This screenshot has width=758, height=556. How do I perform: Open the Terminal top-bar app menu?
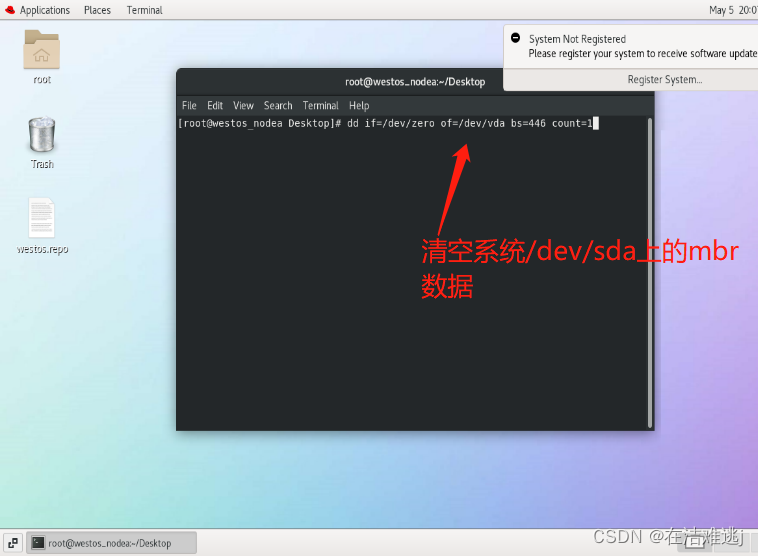point(145,10)
